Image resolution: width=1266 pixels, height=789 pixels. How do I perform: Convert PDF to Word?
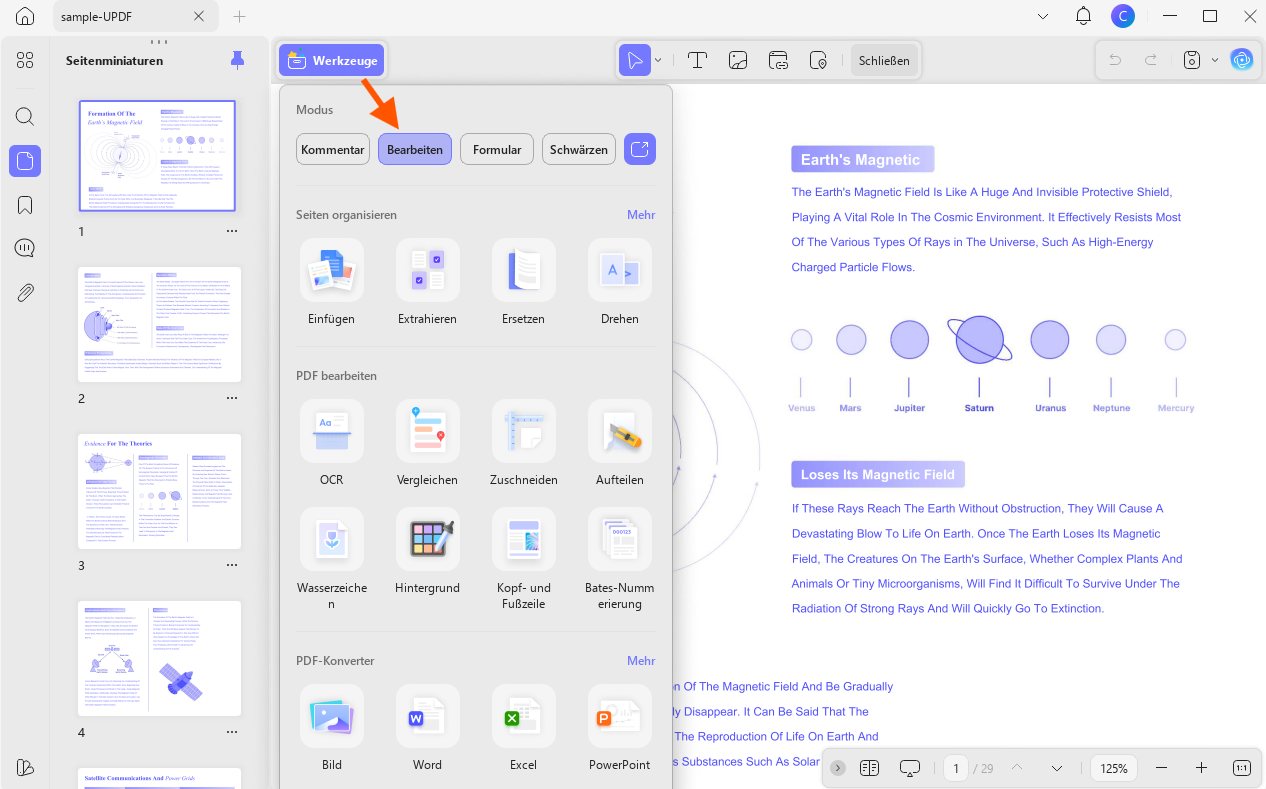(427, 728)
